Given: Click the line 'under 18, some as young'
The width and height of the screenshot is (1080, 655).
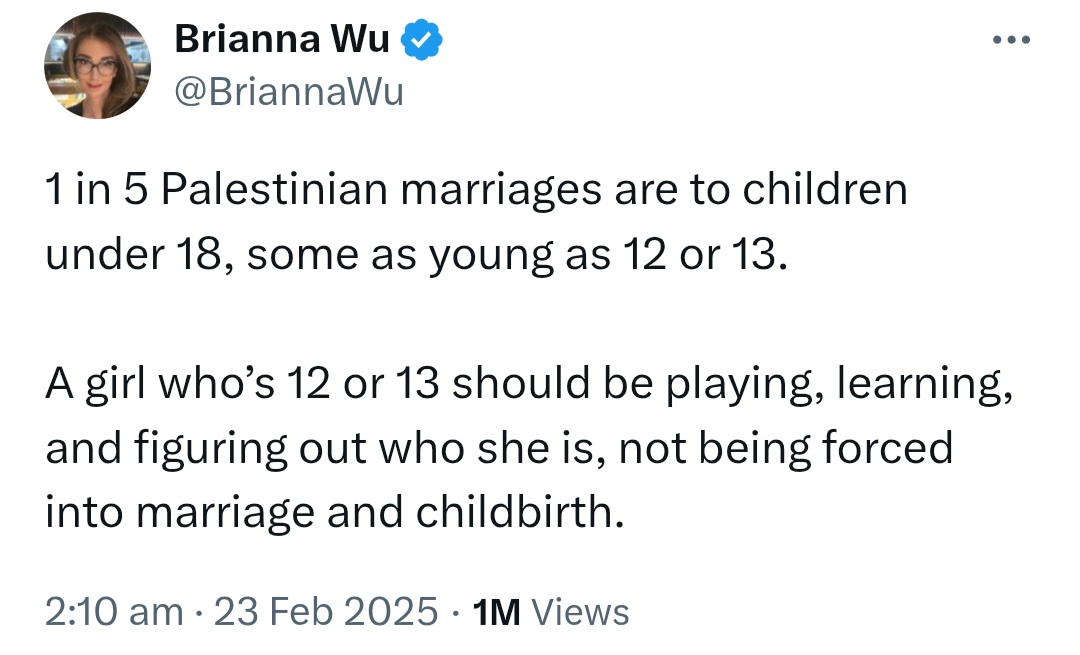Looking at the screenshot, I should coord(416,255).
